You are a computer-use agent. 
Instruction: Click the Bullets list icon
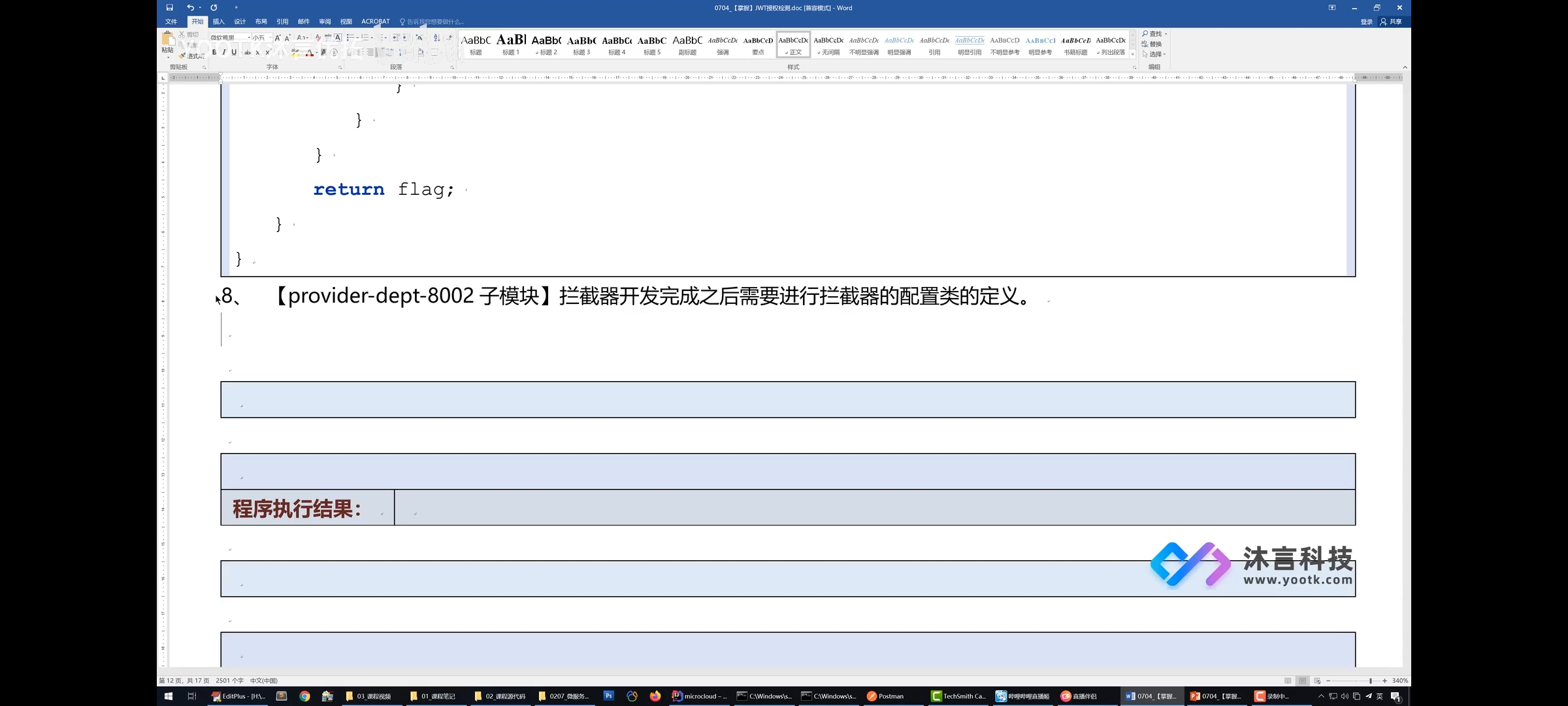(x=350, y=37)
